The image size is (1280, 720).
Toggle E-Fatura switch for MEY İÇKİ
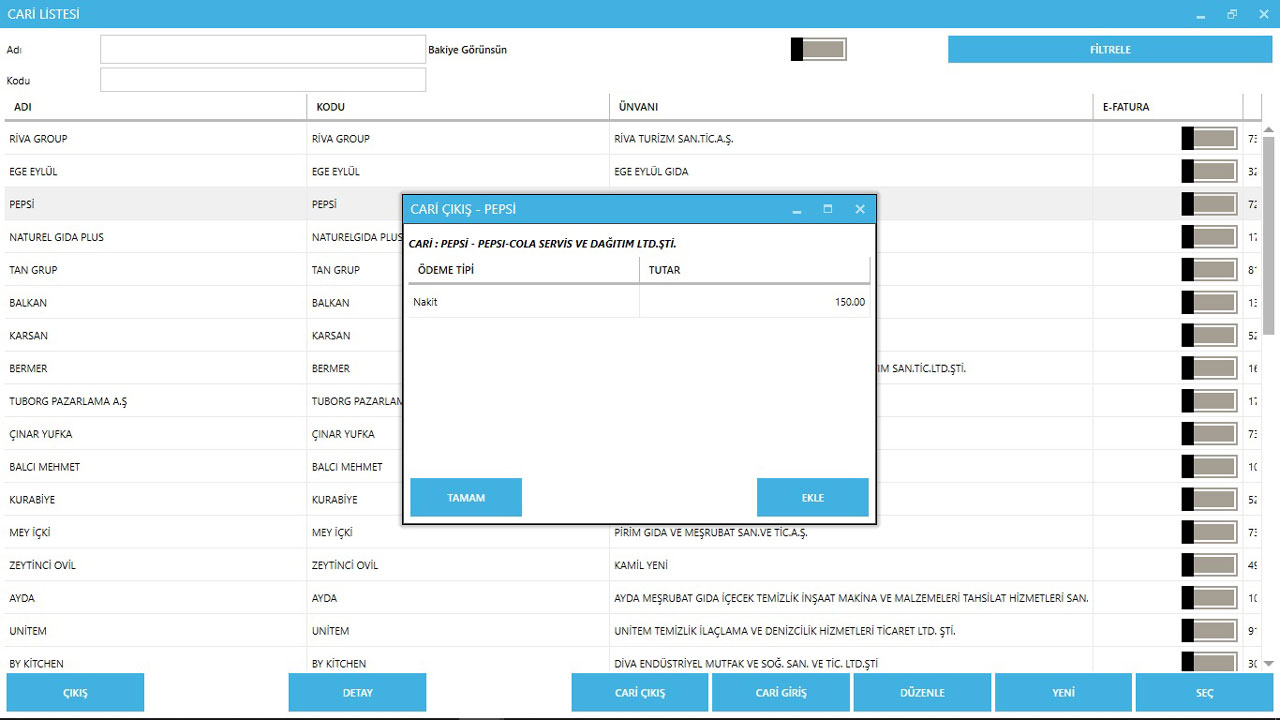point(1210,532)
